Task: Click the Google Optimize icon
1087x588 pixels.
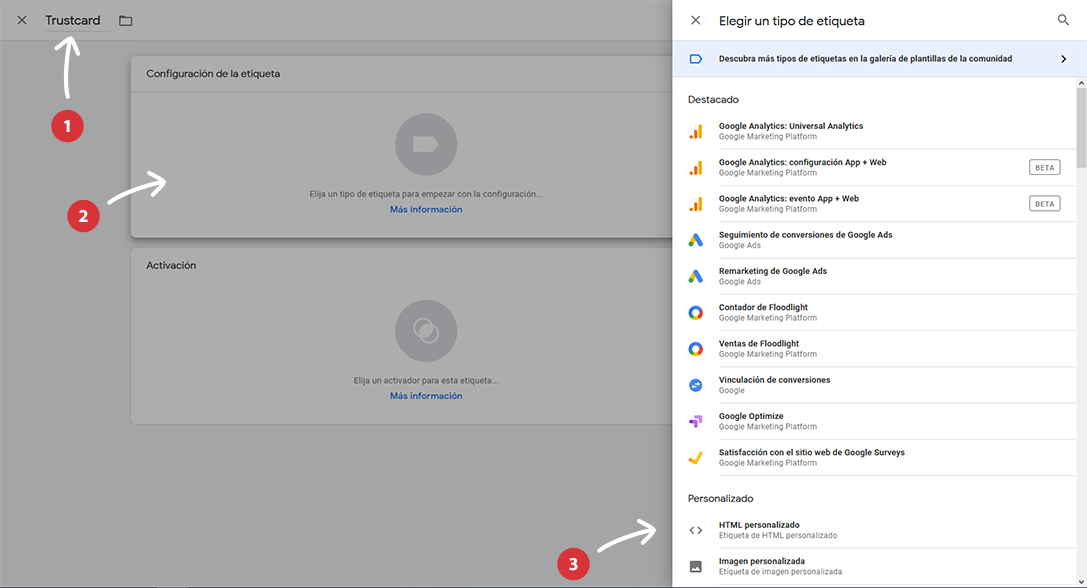Action: [x=695, y=422]
